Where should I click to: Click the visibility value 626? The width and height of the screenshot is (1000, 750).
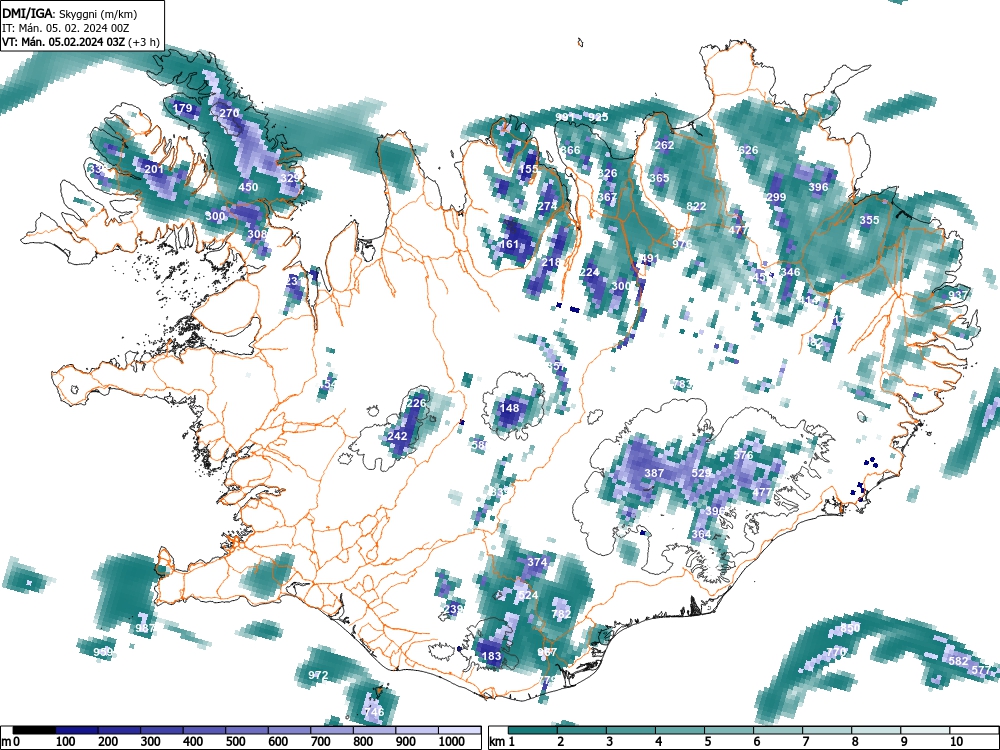click(748, 151)
